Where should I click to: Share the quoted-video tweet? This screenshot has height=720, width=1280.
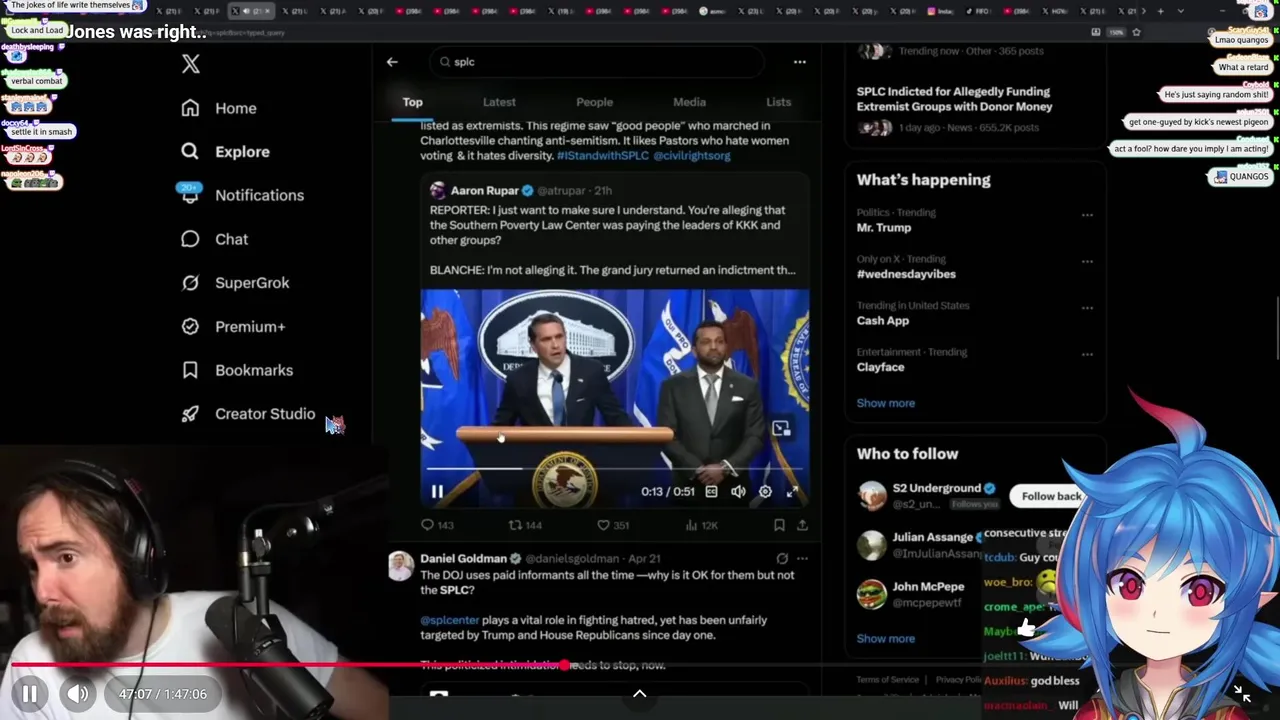(802, 525)
